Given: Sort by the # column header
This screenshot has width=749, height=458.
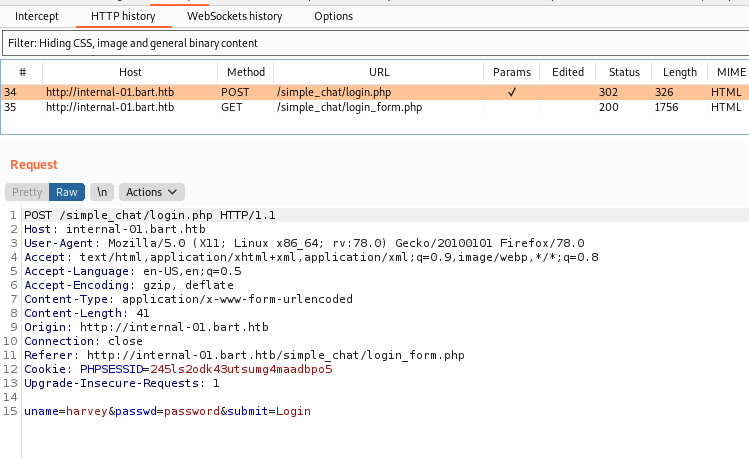Looking at the screenshot, I should click(x=22, y=72).
